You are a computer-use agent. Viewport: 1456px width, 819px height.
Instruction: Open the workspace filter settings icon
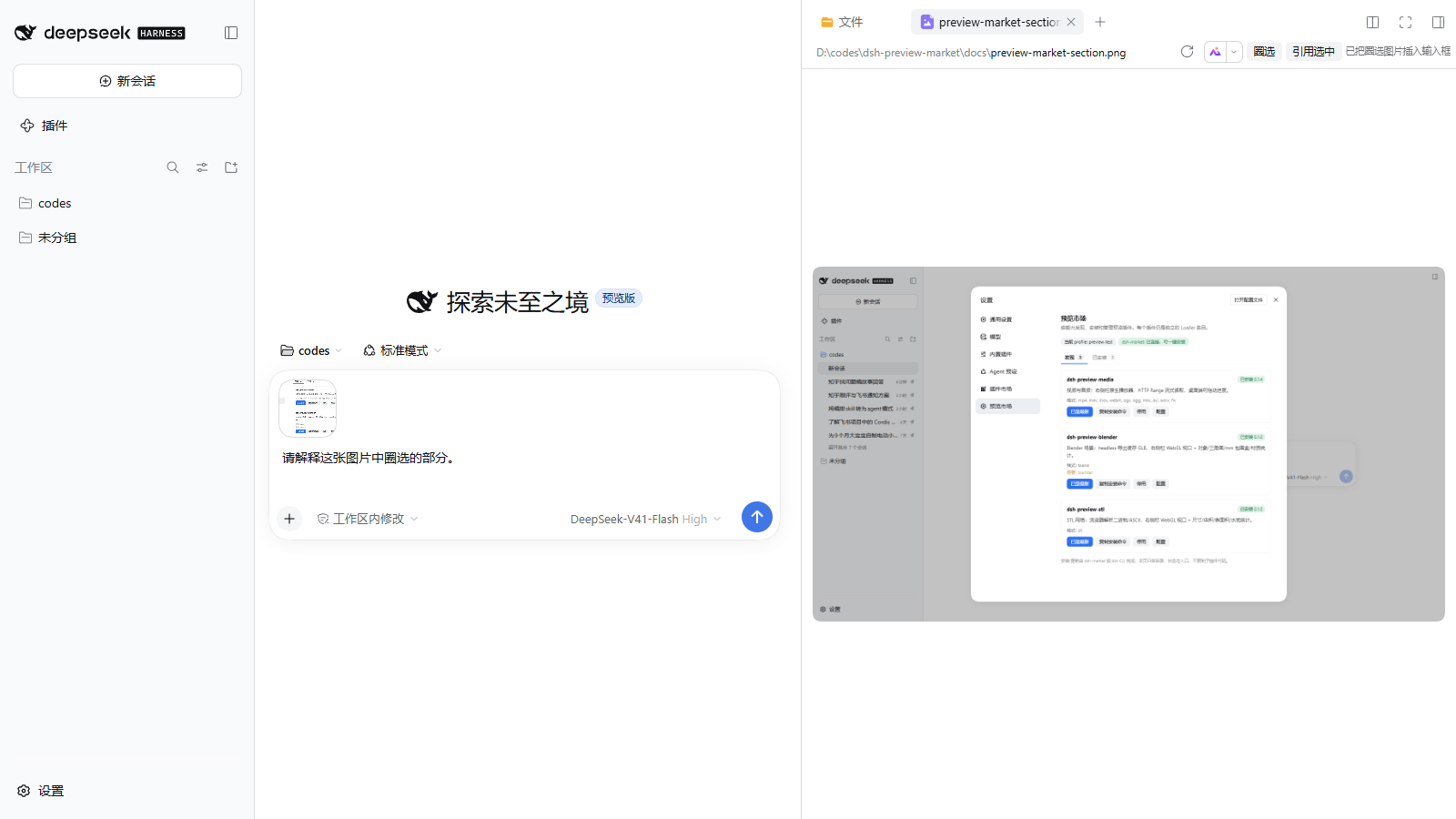[202, 167]
